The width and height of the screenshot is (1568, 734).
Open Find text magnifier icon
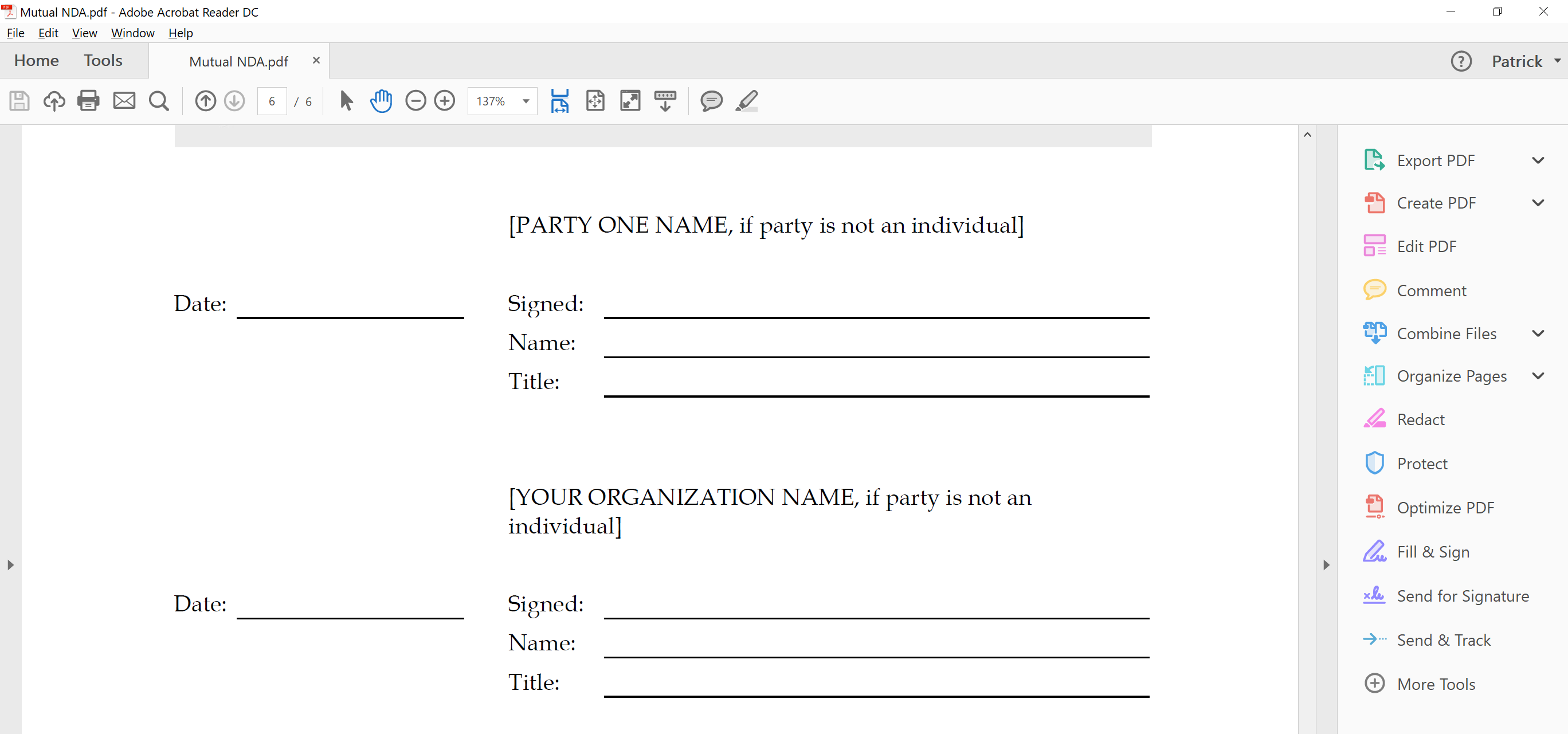[x=159, y=101]
